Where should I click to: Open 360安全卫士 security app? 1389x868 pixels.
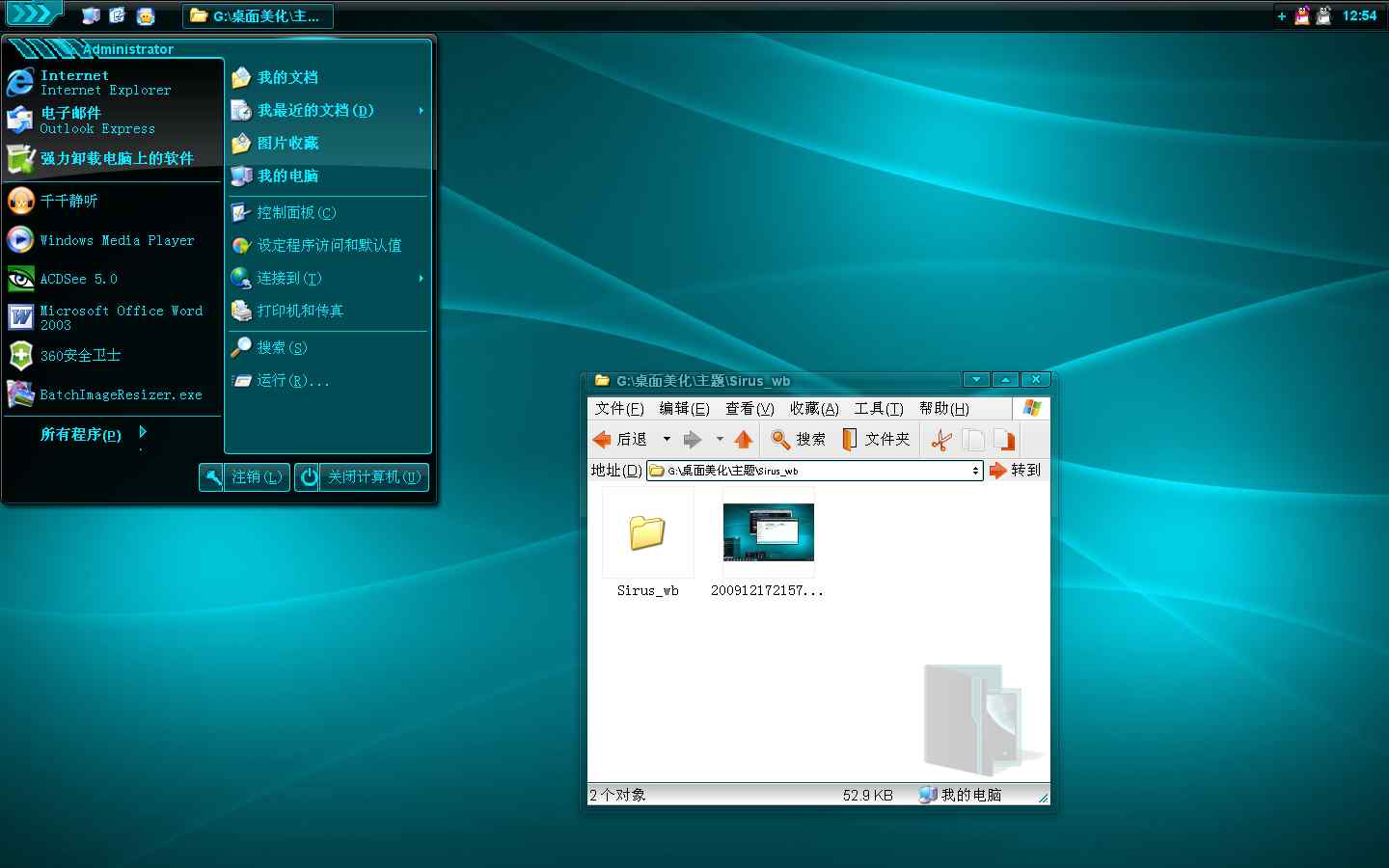click(x=112, y=356)
